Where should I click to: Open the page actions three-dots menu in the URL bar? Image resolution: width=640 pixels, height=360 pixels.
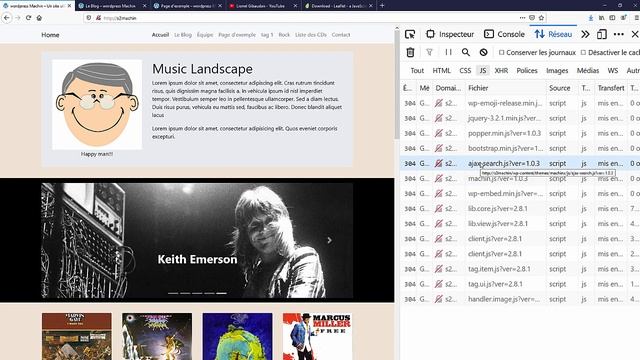pos(522,18)
